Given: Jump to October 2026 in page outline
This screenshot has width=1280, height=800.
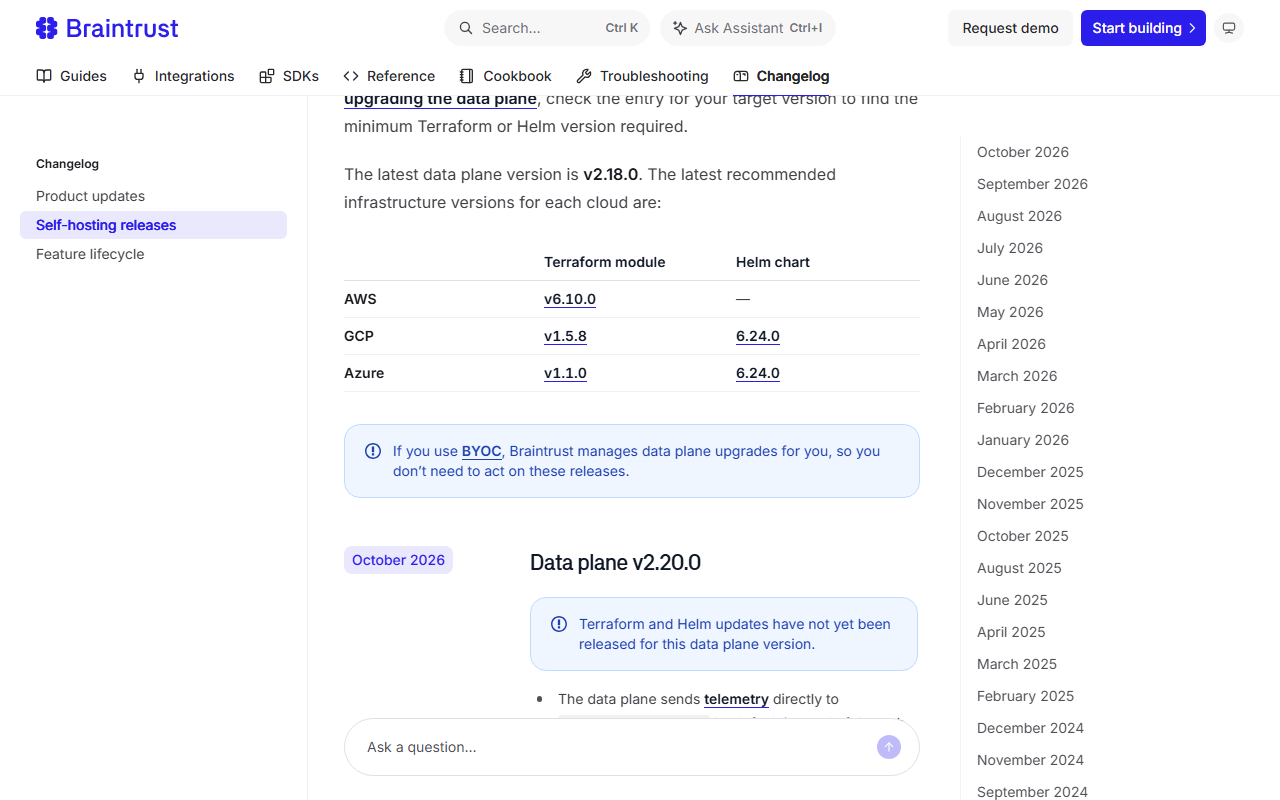Looking at the screenshot, I should (x=1023, y=152).
